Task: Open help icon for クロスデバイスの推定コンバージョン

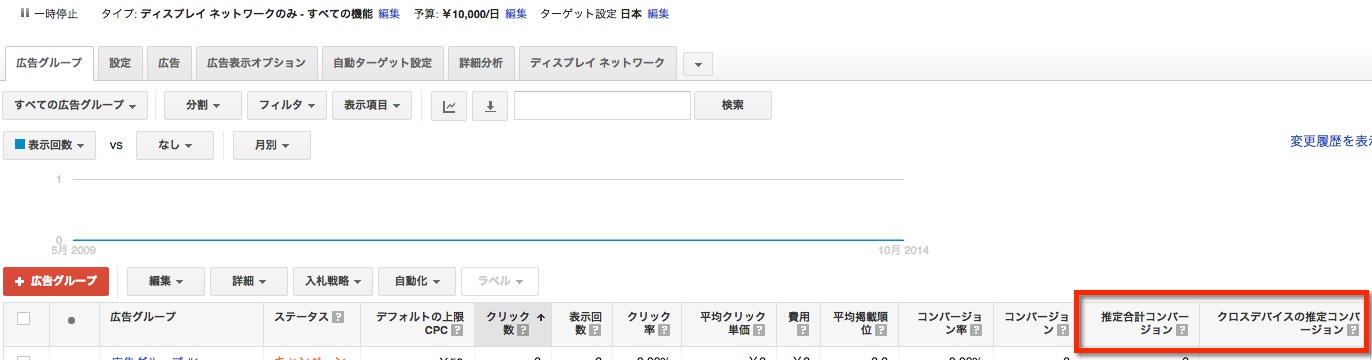Action: 1353,330
